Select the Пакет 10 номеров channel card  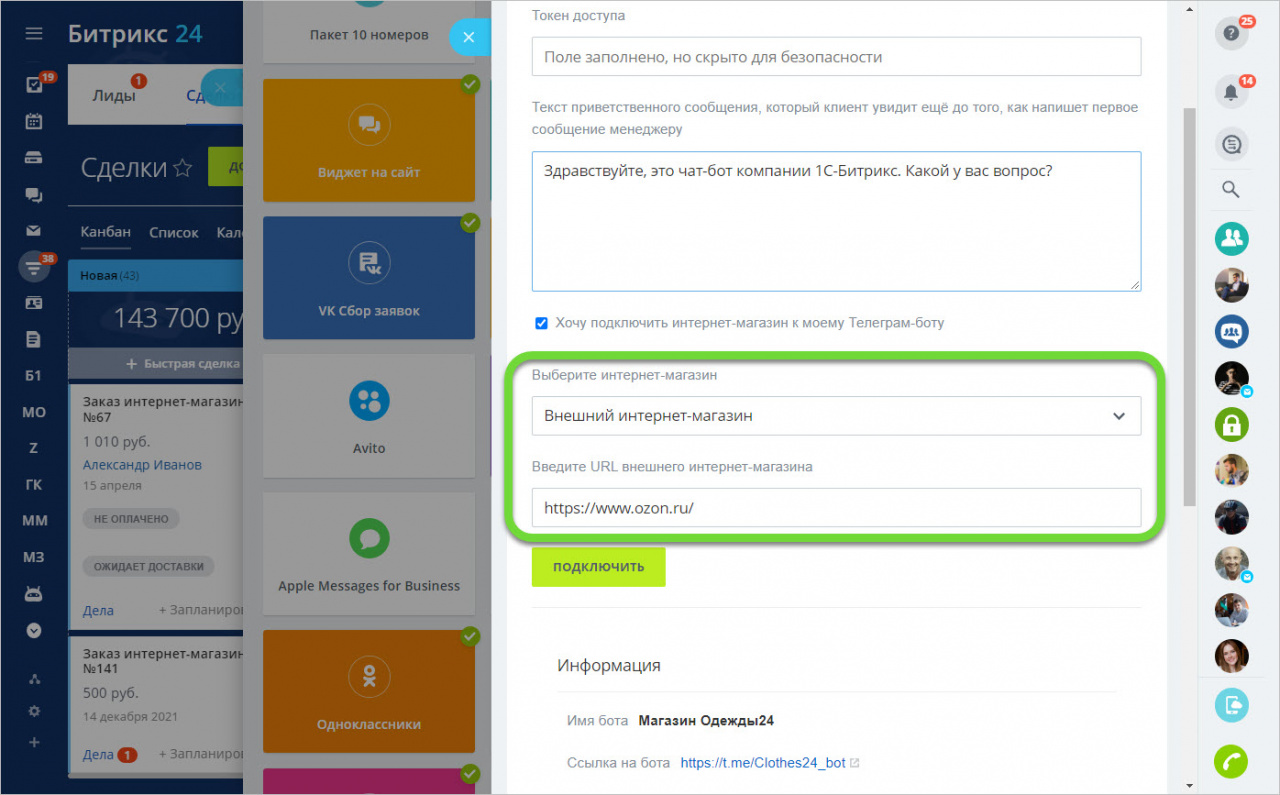pyautogui.click(x=369, y=34)
